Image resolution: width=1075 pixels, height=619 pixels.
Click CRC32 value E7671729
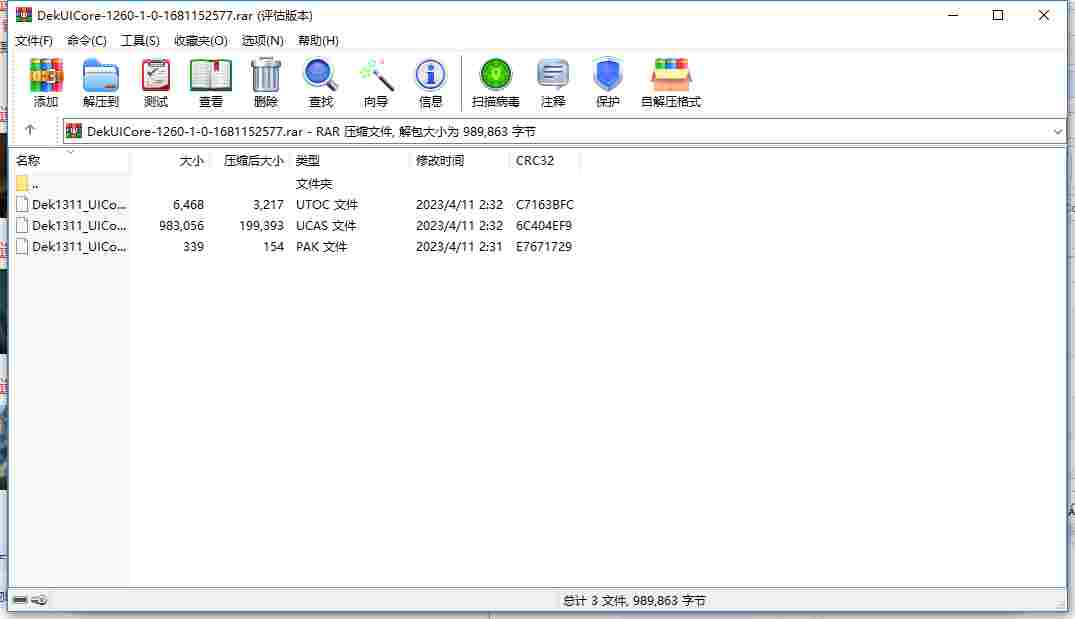544,246
